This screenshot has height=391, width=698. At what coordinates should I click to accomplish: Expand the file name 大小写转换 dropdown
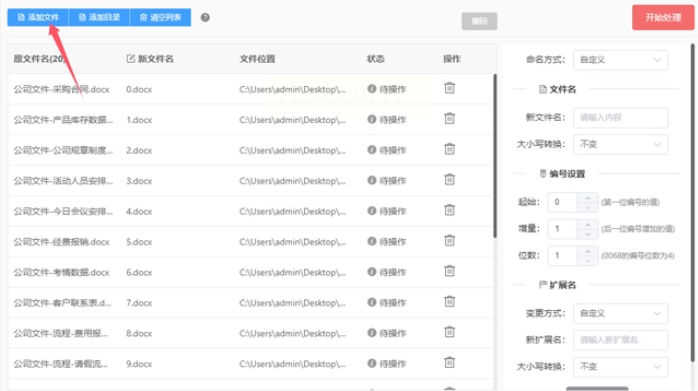point(621,144)
